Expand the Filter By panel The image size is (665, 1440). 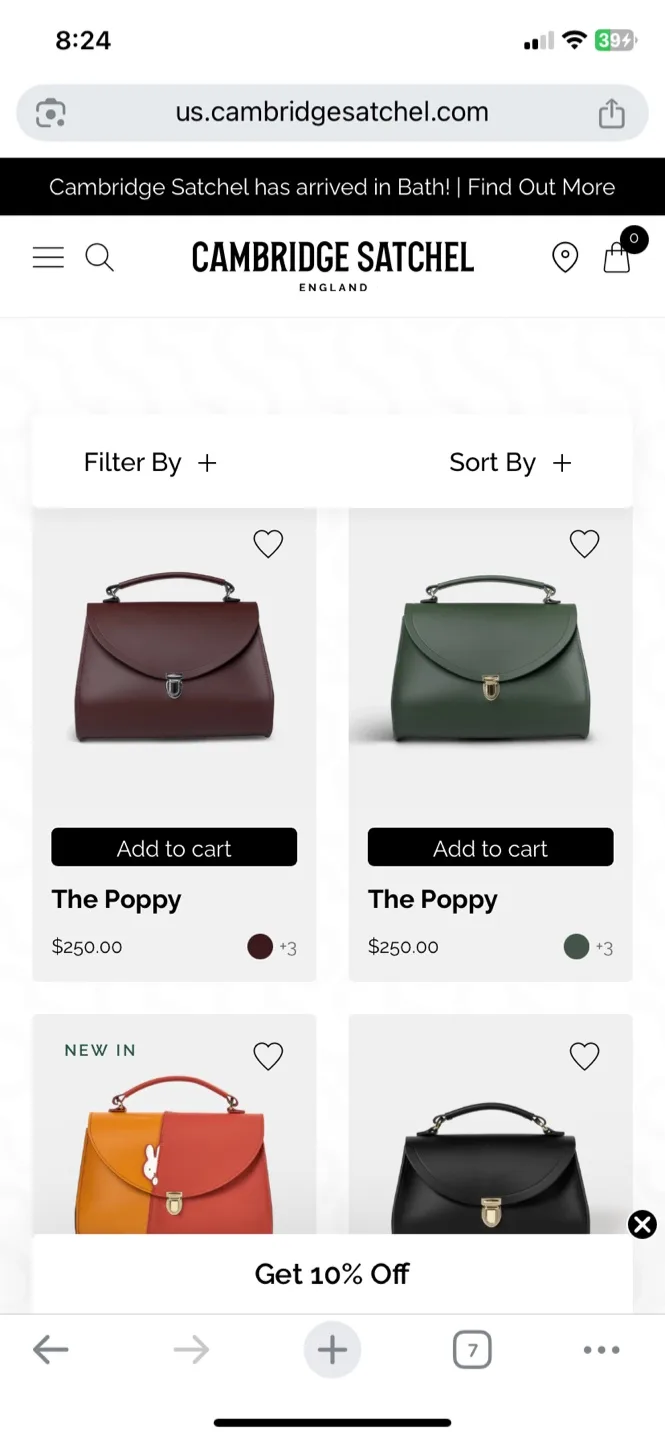click(150, 462)
